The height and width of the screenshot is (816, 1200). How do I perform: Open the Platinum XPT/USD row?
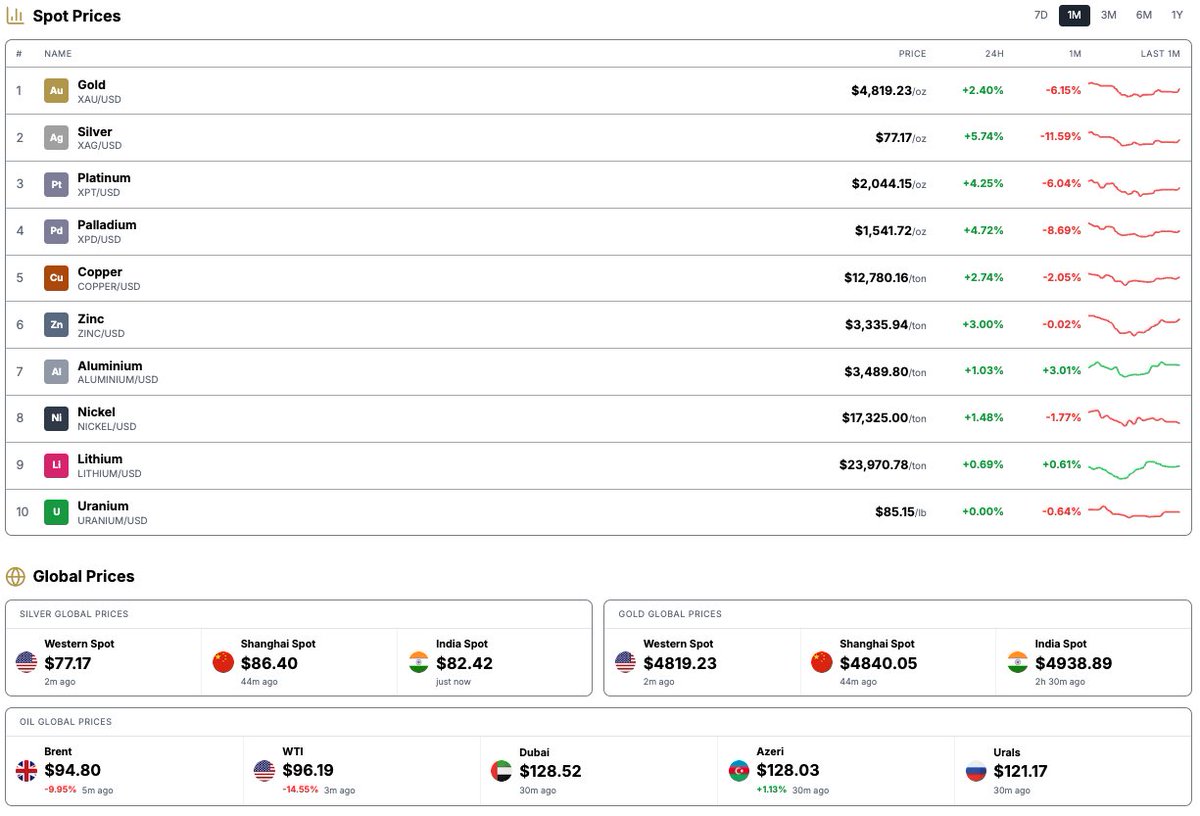click(598, 185)
